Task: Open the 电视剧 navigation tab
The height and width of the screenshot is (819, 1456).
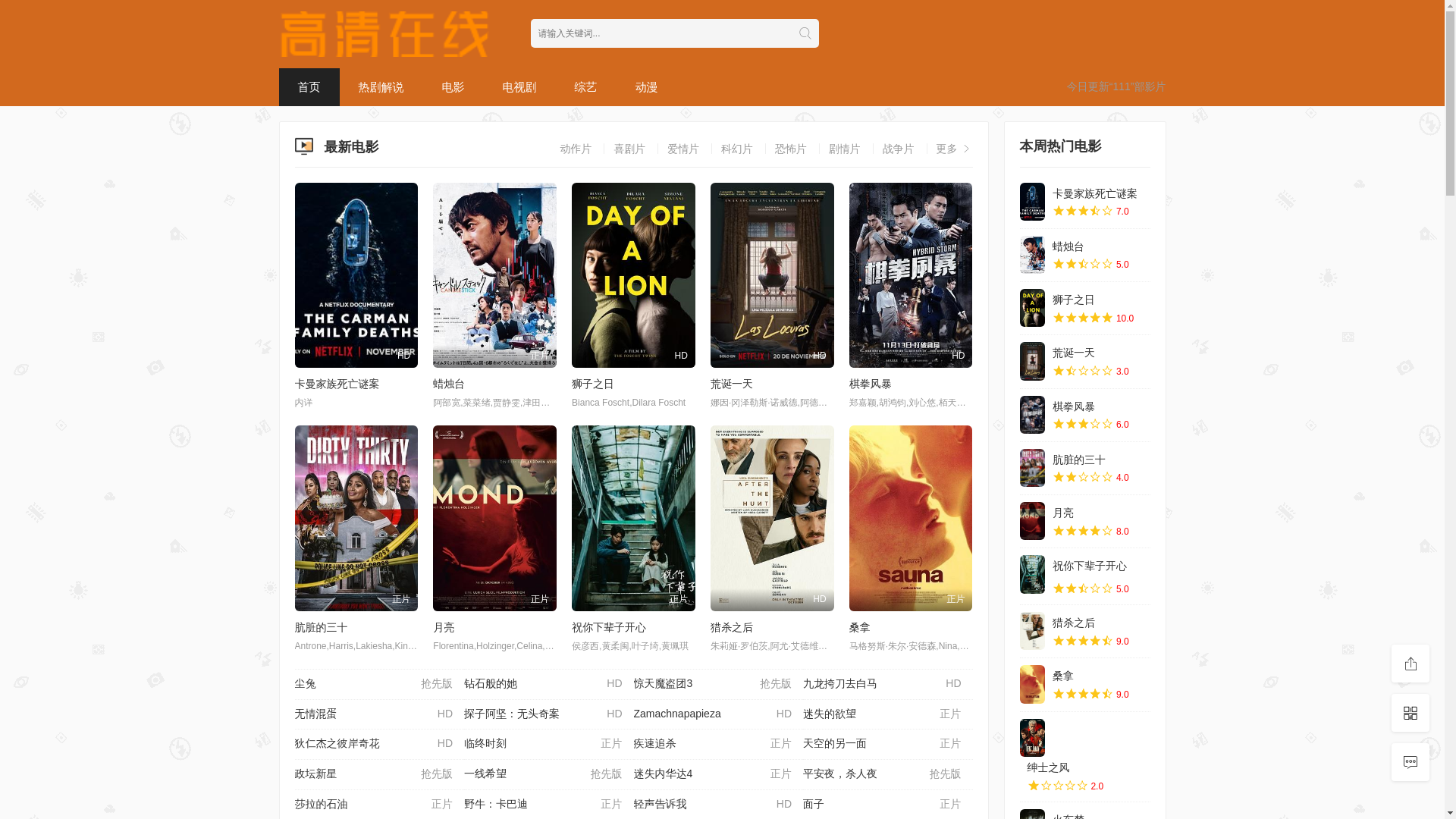Action: coord(519,87)
